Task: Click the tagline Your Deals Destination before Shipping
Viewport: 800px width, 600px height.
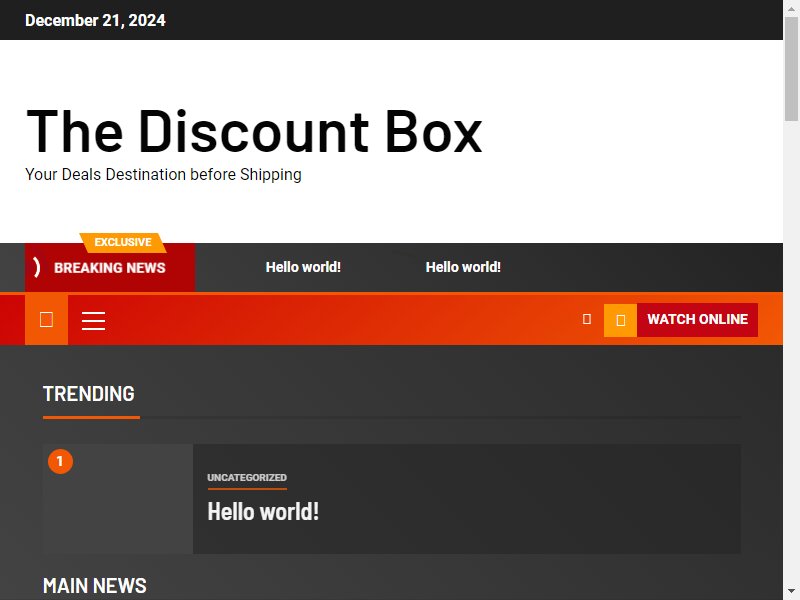Action: point(163,174)
